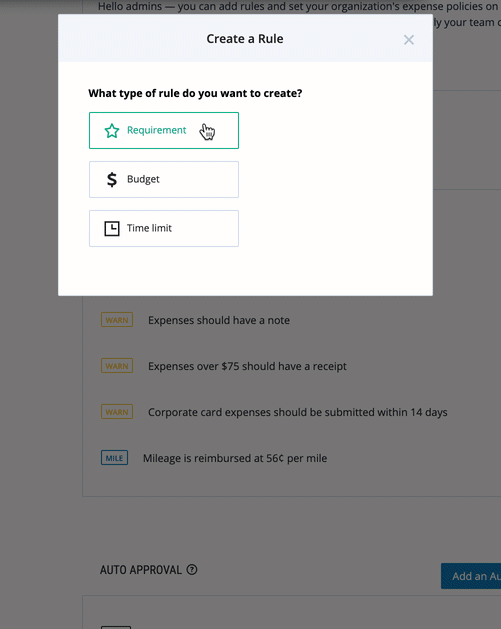Click the dollar sign icon for Budget
This screenshot has width=501, height=629.
(112, 179)
